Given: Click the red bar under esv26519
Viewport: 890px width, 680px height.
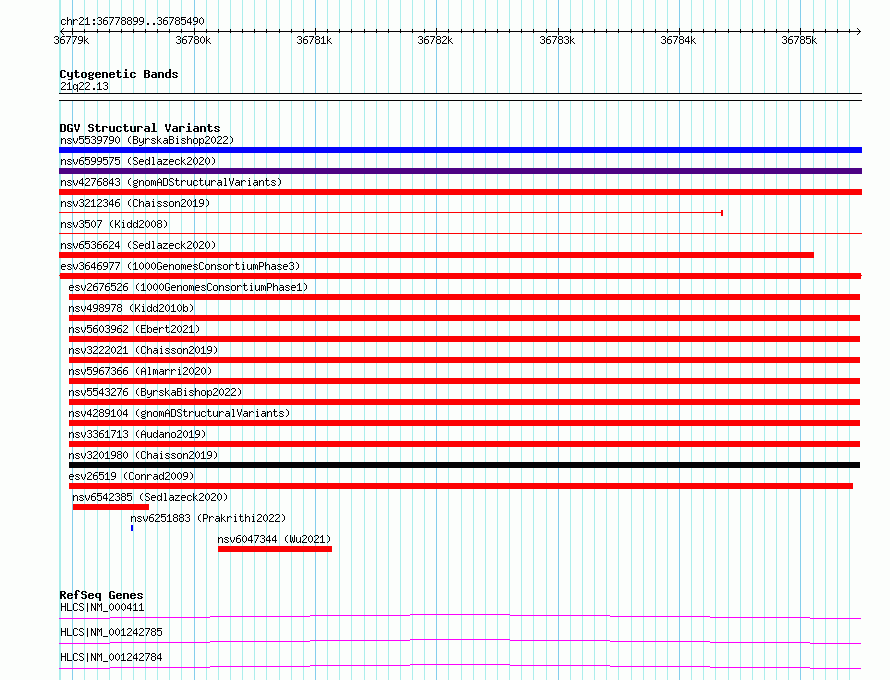Looking at the screenshot, I should [461, 486].
